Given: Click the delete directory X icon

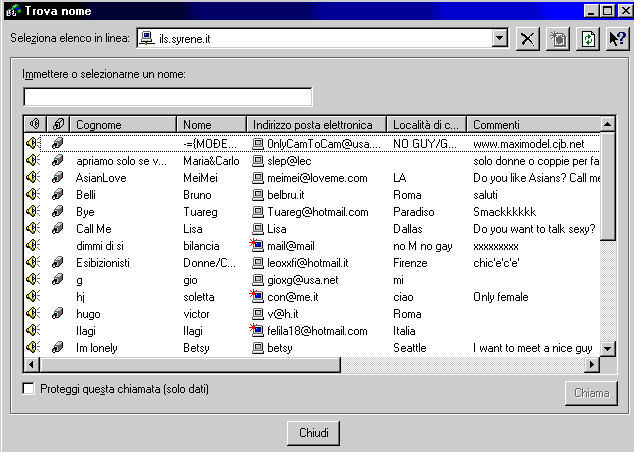Looking at the screenshot, I should pos(527,39).
